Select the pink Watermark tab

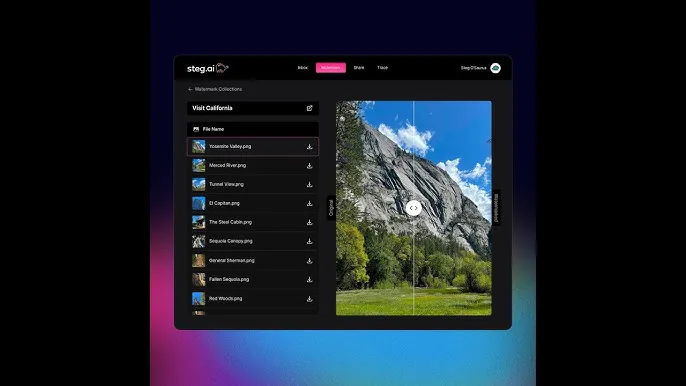pyautogui.click(x=331, y=68)
